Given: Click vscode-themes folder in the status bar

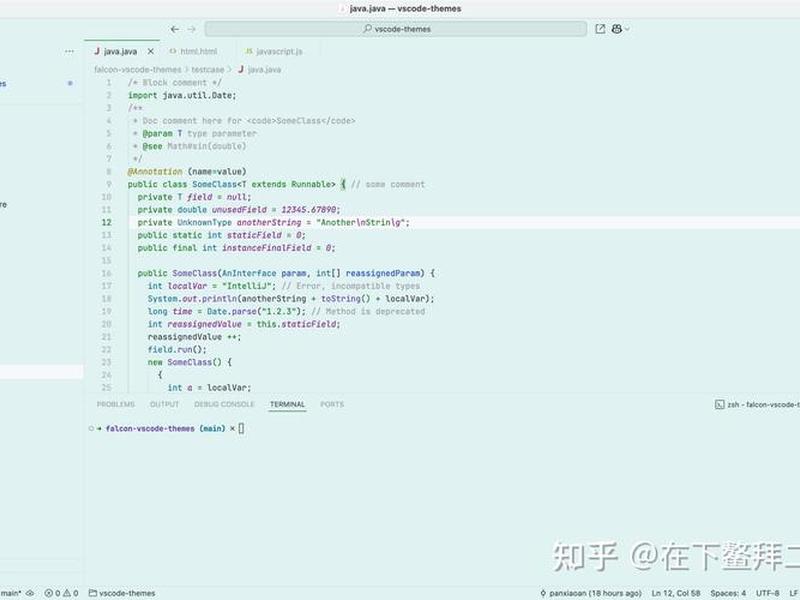Looking at the screenshot, I should pyautogui.click(x=122, y=593).
